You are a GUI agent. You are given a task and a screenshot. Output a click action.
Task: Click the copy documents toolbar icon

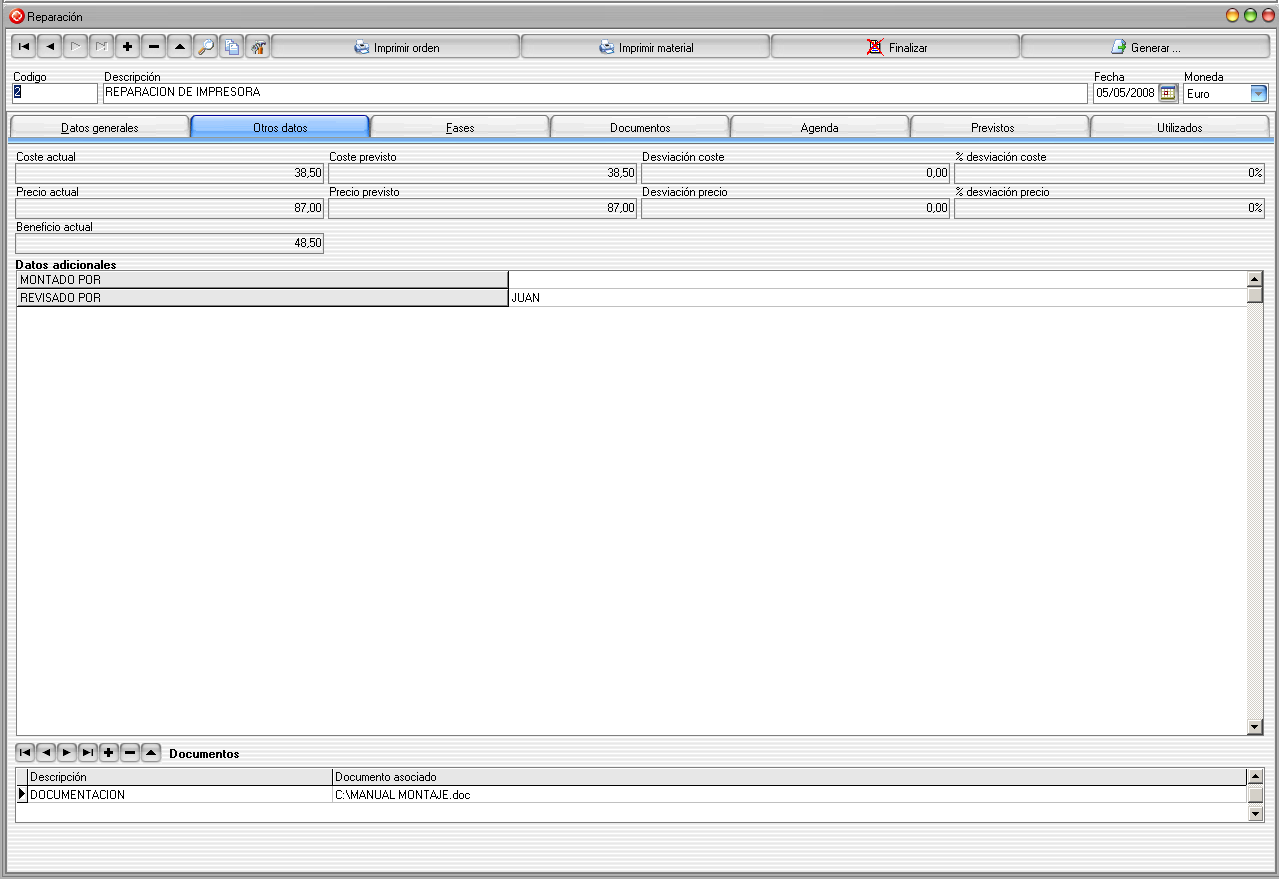[x=231, y=47]
